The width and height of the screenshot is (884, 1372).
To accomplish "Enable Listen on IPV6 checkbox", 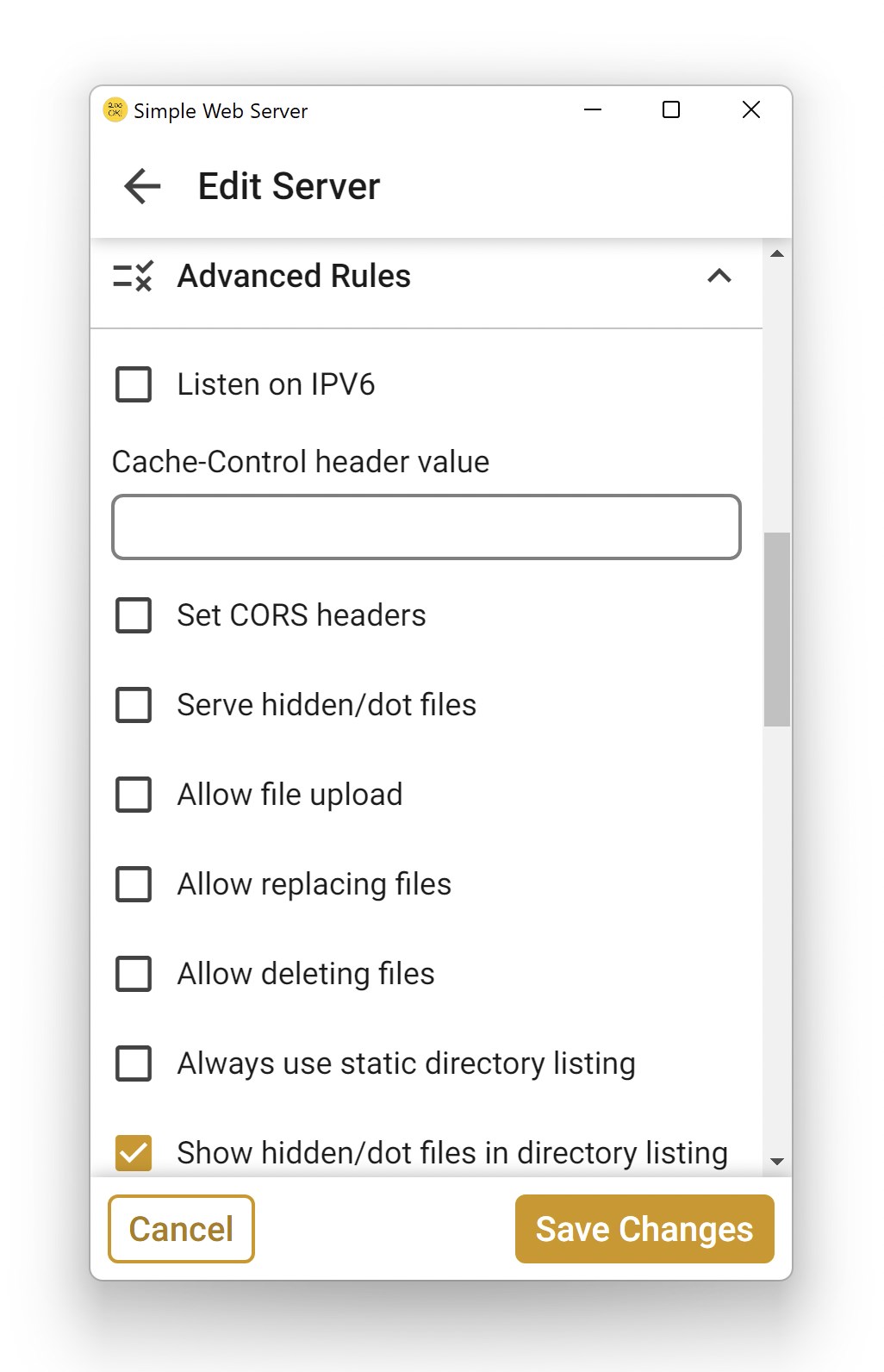I will (x=134, y=384).
